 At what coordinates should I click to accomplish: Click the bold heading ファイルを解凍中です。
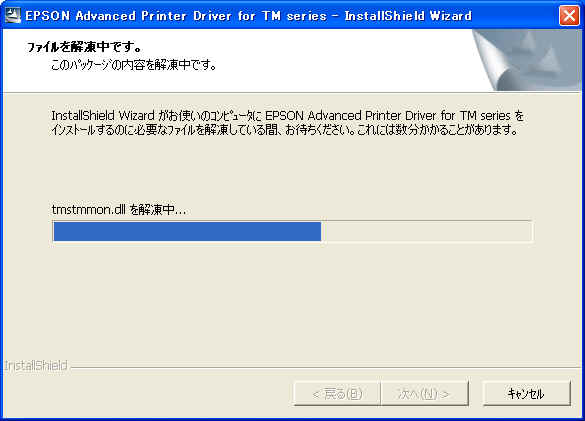click(x=84, y=47)
